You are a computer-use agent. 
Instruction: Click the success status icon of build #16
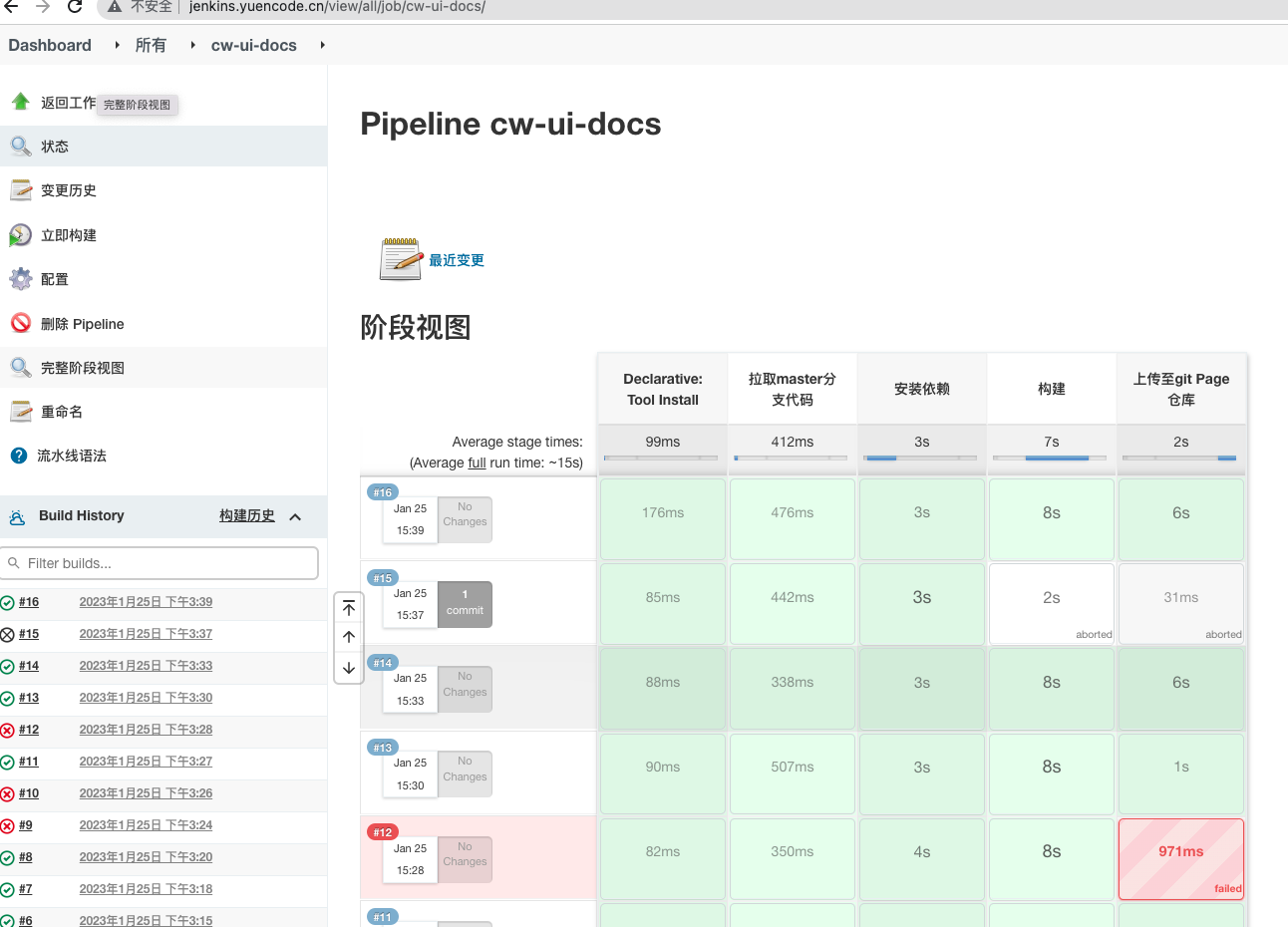point(7,603)
